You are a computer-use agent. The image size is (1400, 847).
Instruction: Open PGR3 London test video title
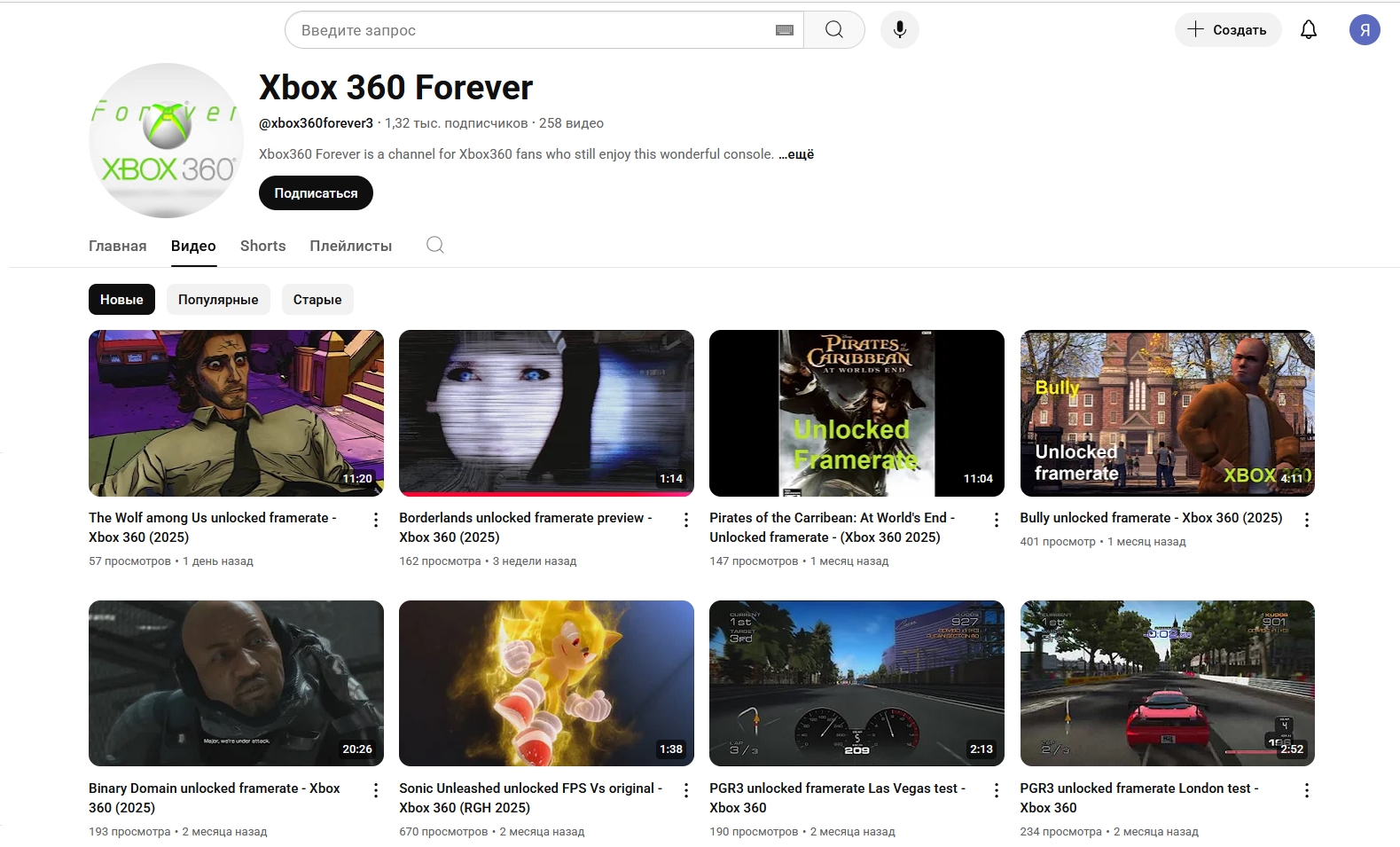(x=1139, y=798)
